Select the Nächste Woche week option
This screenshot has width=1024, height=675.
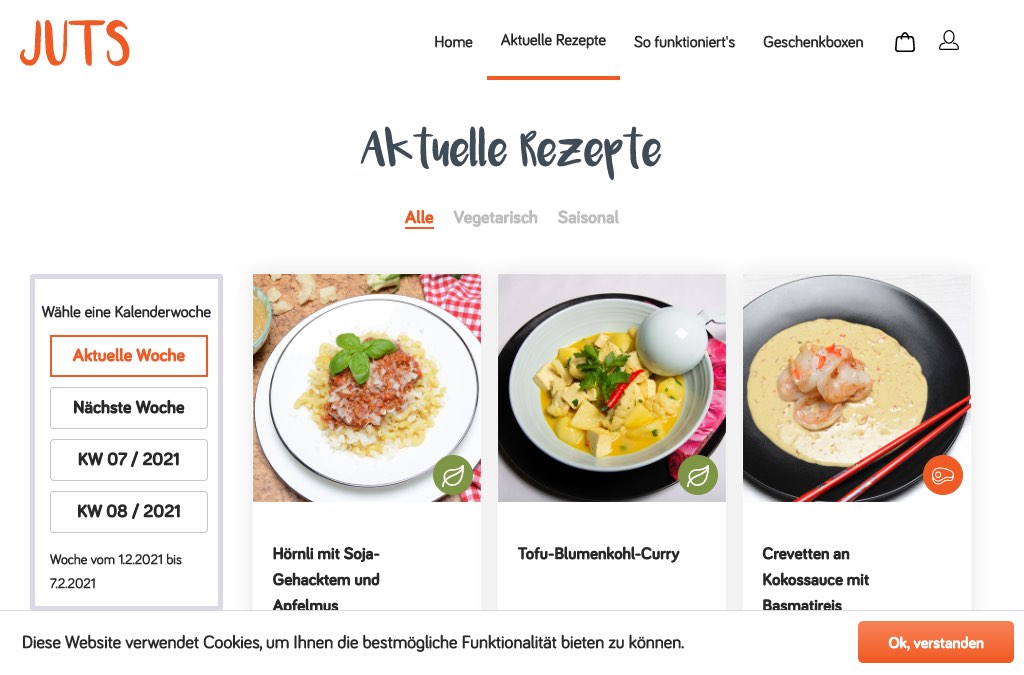tap(129, 408)
